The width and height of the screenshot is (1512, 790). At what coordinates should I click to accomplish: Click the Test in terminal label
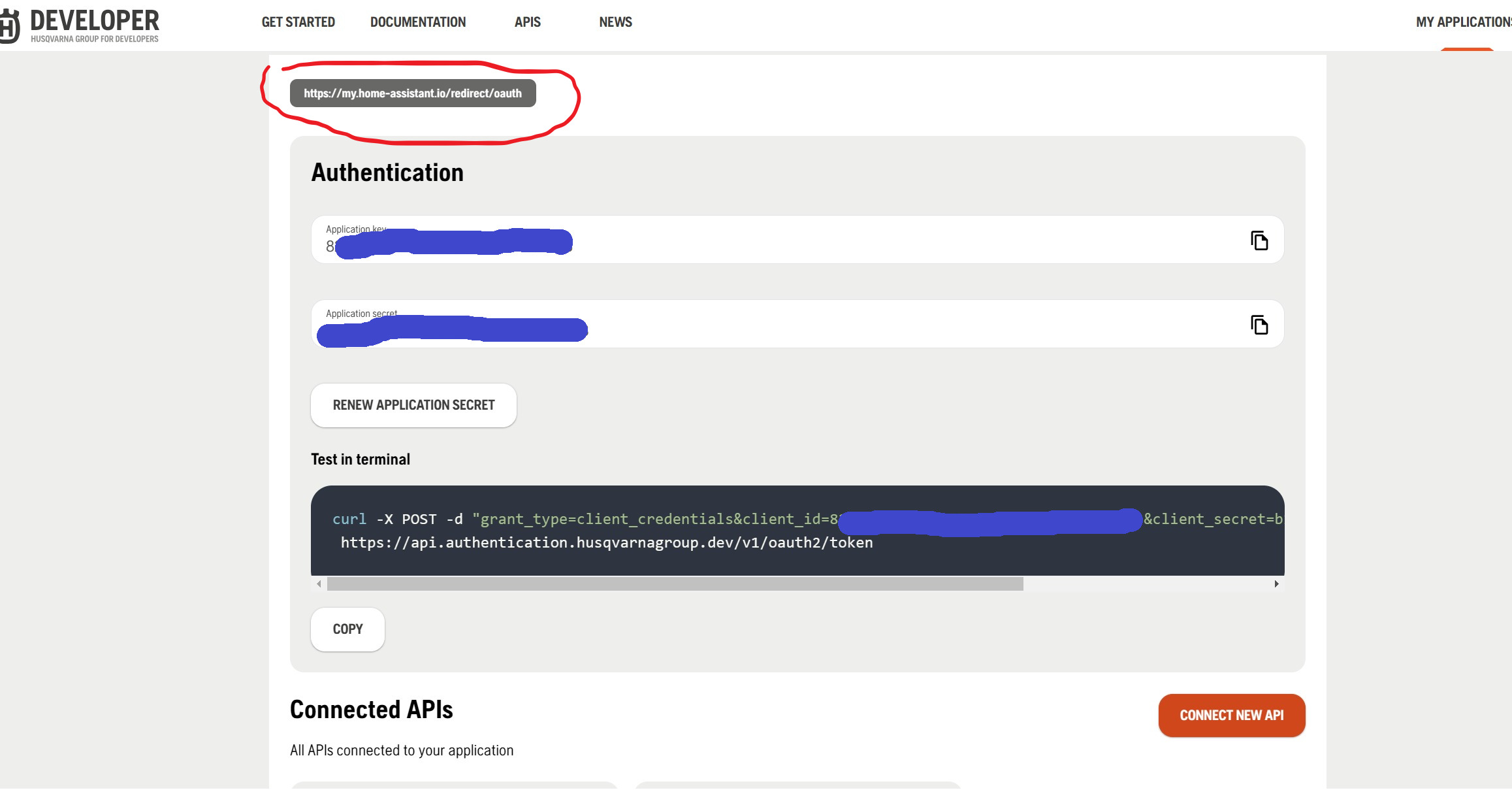361,459
